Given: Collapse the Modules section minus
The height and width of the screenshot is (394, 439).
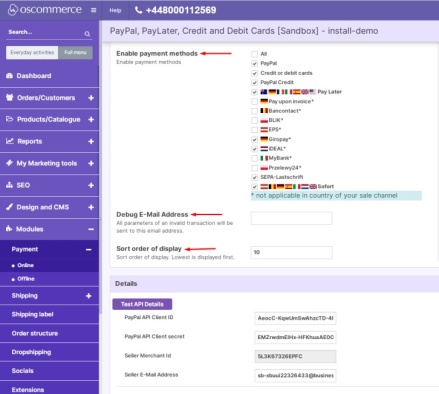Looking at the screenshot, I should pyautogui.click(x=91, y=229).
